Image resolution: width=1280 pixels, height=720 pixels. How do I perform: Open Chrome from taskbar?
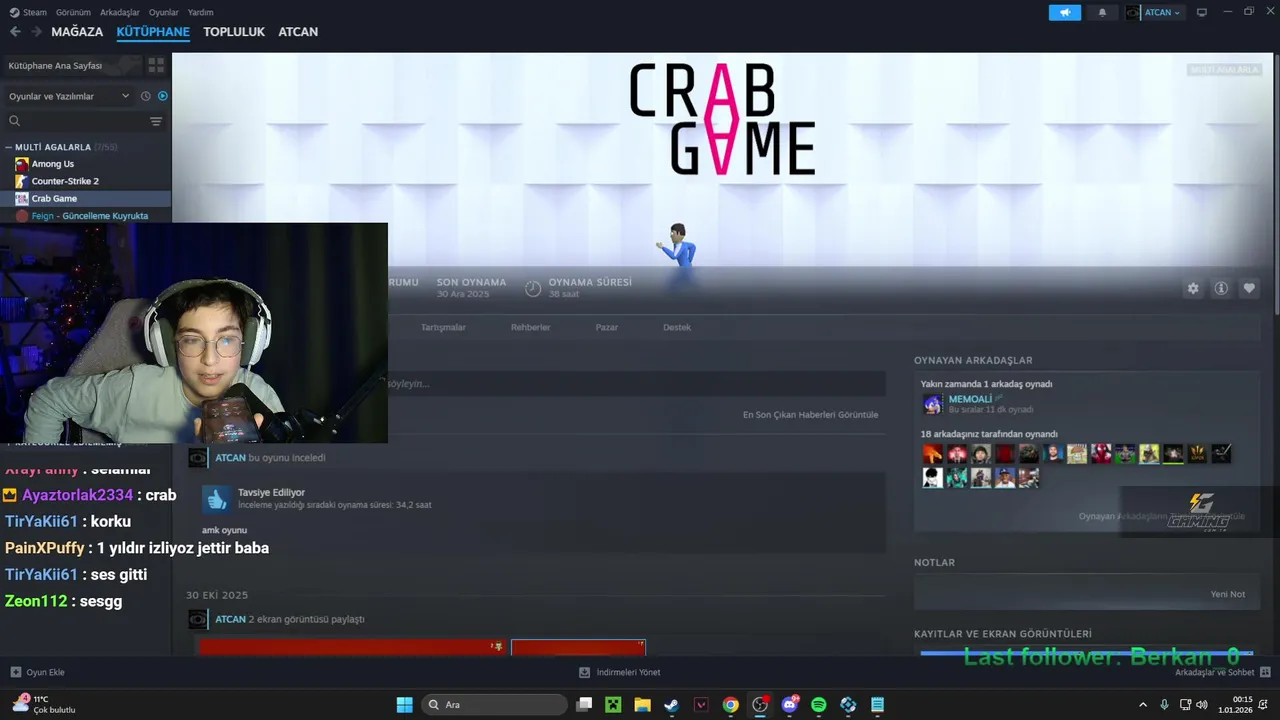tap(731, 705)
